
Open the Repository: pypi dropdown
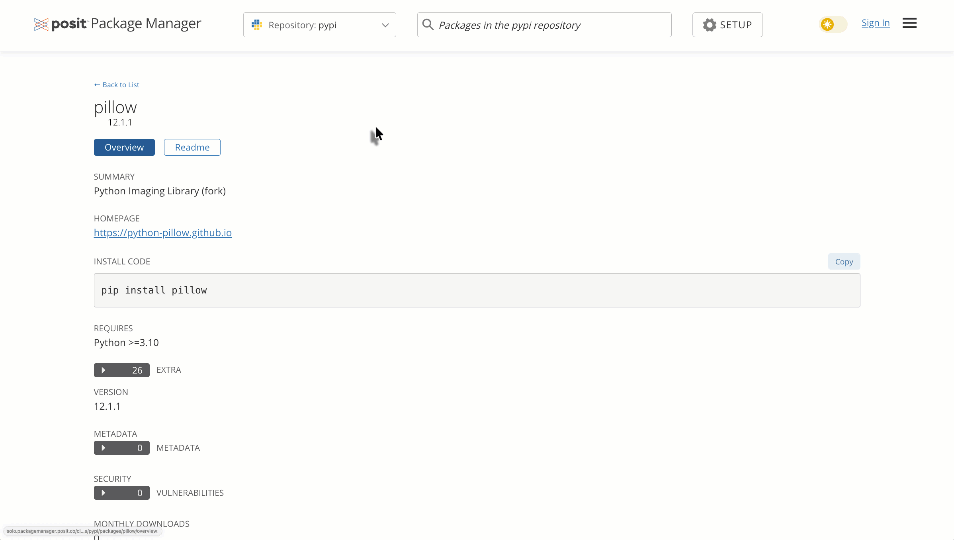[319, 25]
